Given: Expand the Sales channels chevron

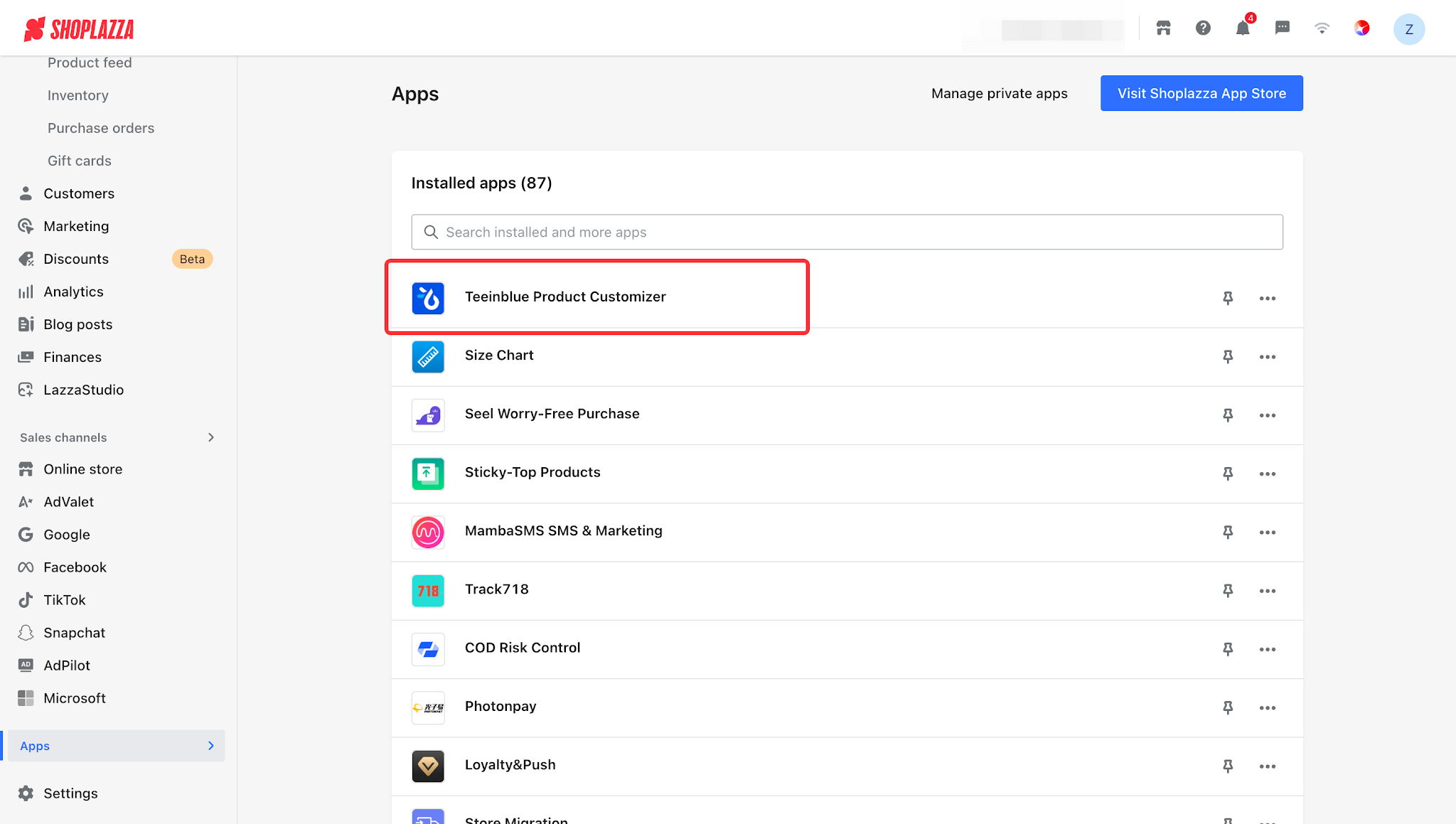Looking at the screenshot, I should (x=211, y=437).
